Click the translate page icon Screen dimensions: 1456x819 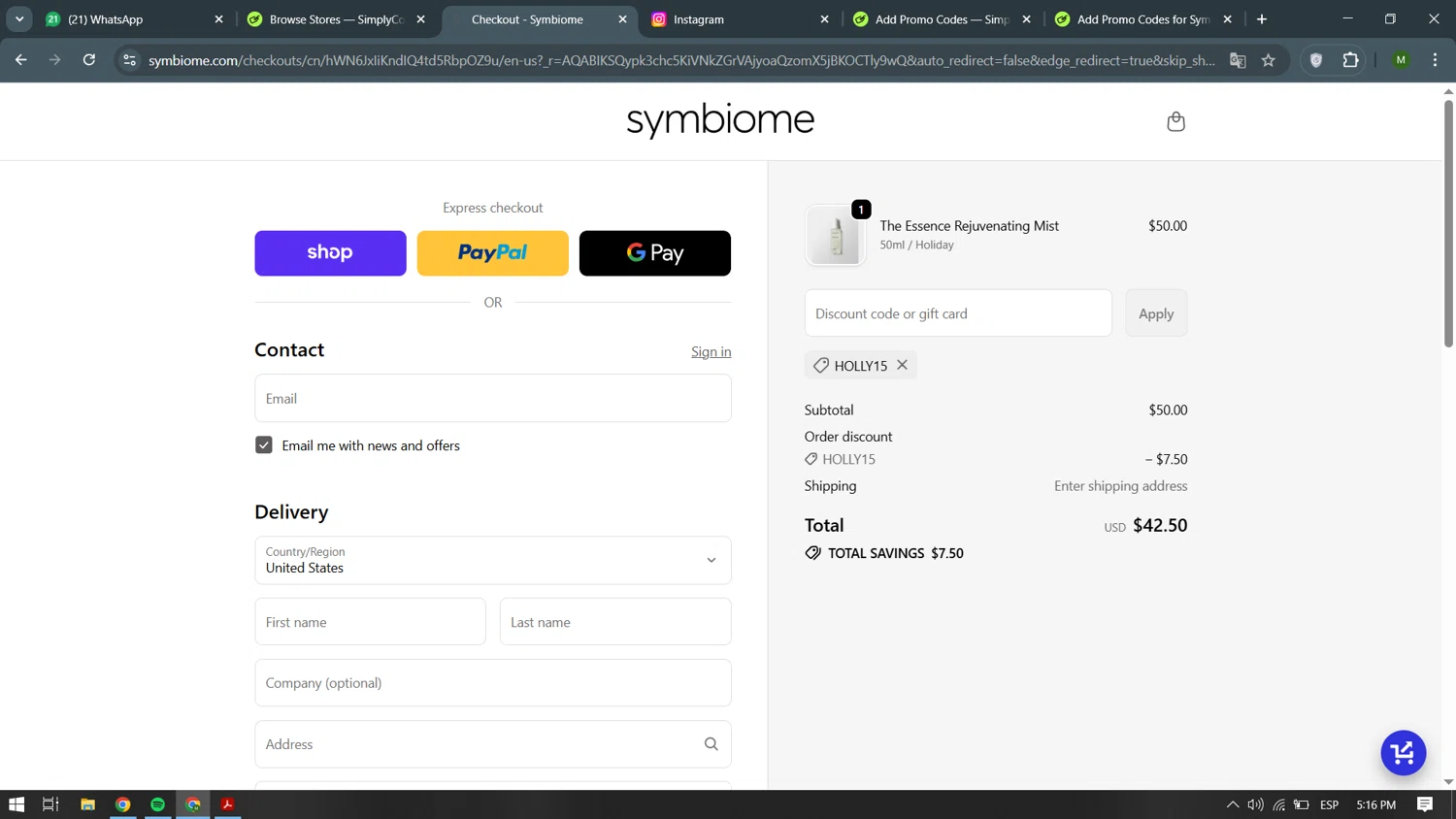point(1238,60)
